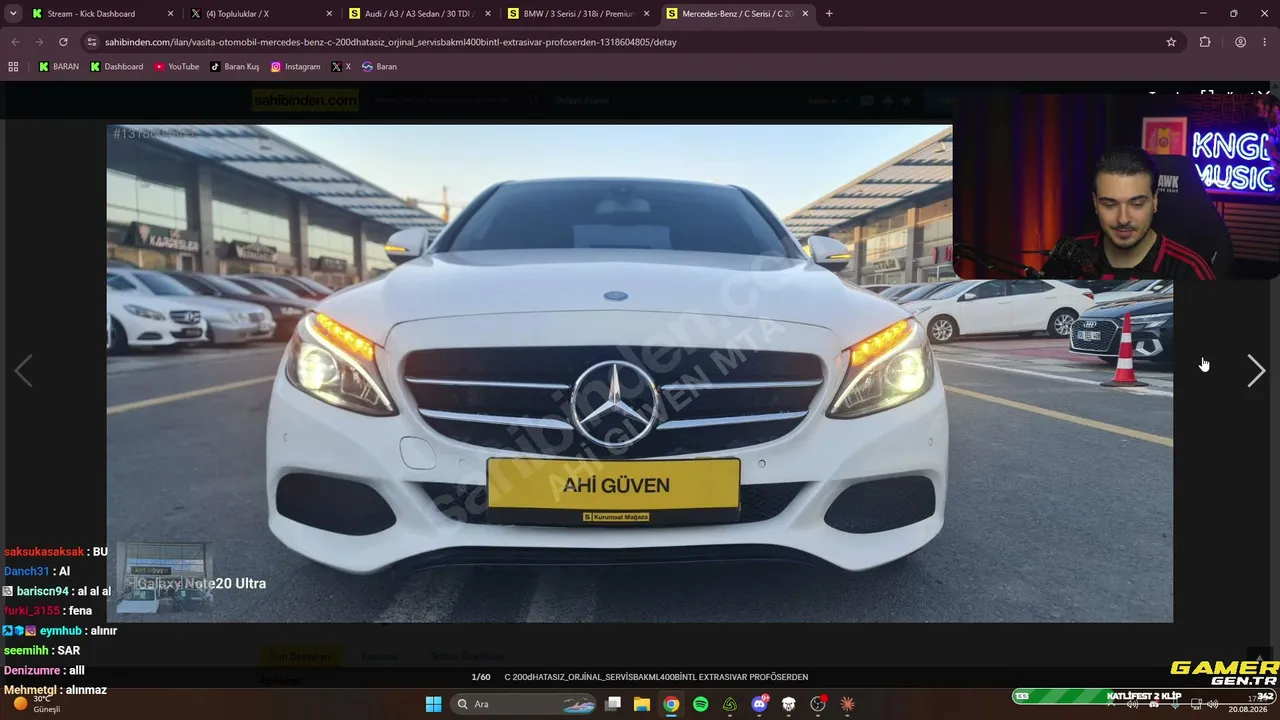This screenshot has width=1280, height=720.
Task: Go forward one page in browser history
Action: tap(39, 42)
